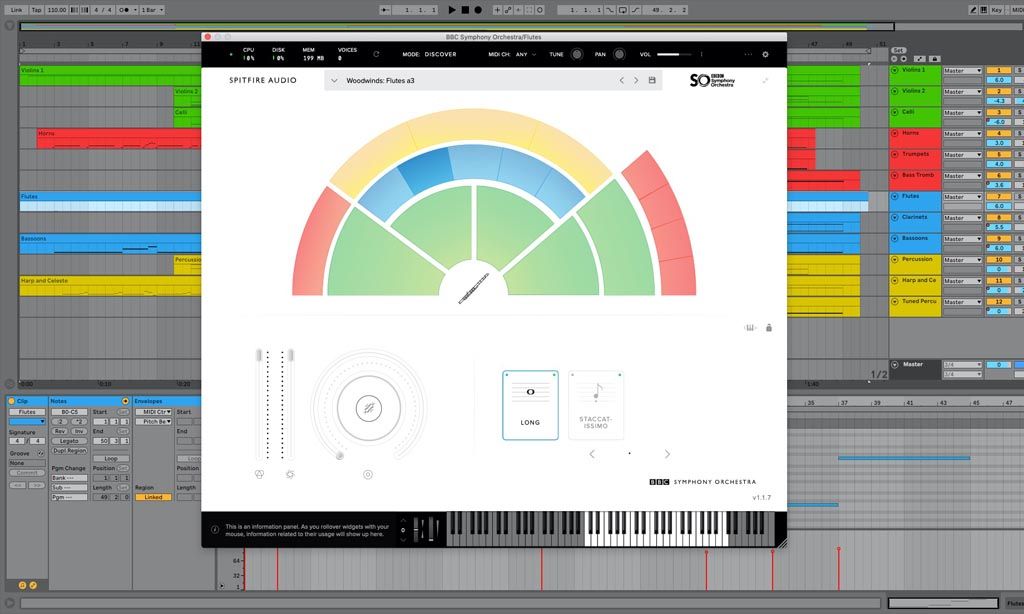This screenshot has height=614, width=1024.
Task: Toggle the Linked region button in Envelopes
Action: [x=153, y=497]
